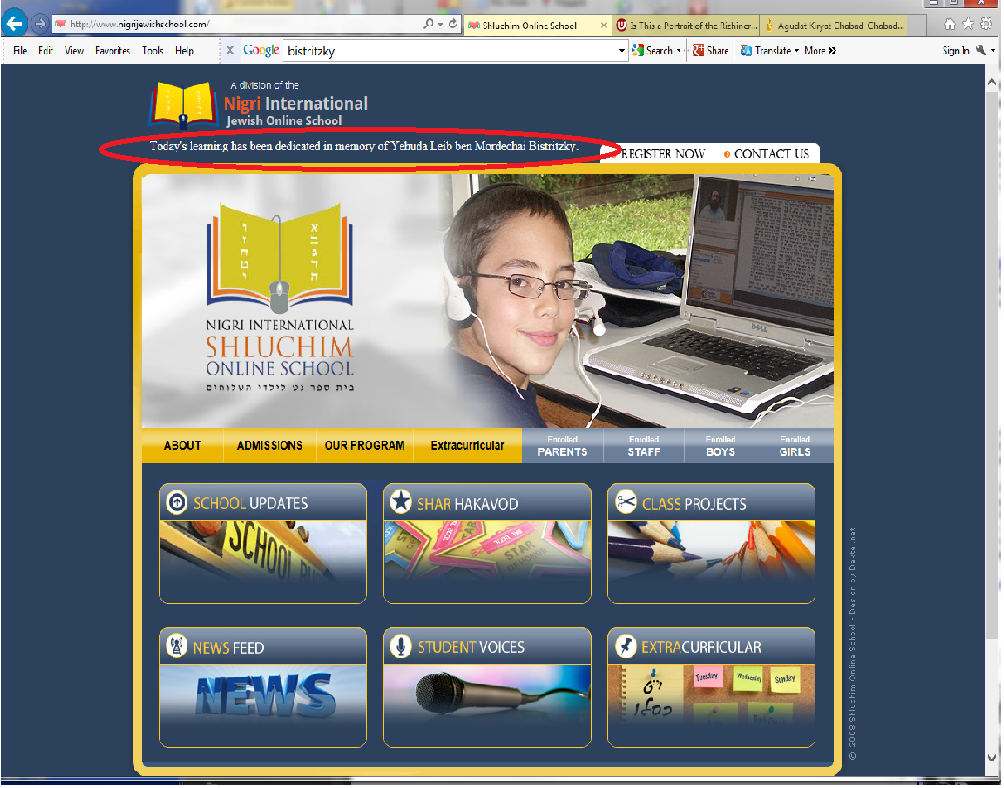
Task: Open the OUR PROGRAM navigation item
Action: coord(365,446)
